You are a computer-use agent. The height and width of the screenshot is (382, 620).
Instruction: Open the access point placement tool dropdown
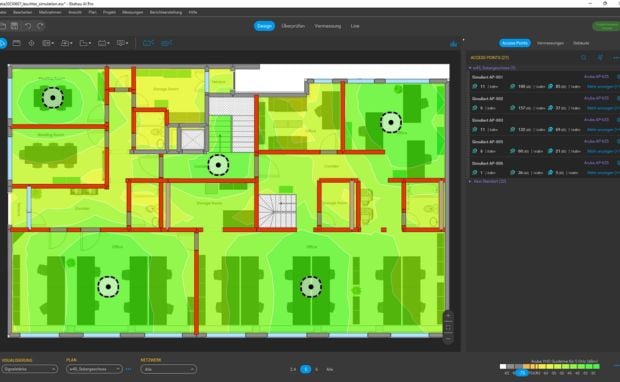pyautogui.click(x=66, y=43)
